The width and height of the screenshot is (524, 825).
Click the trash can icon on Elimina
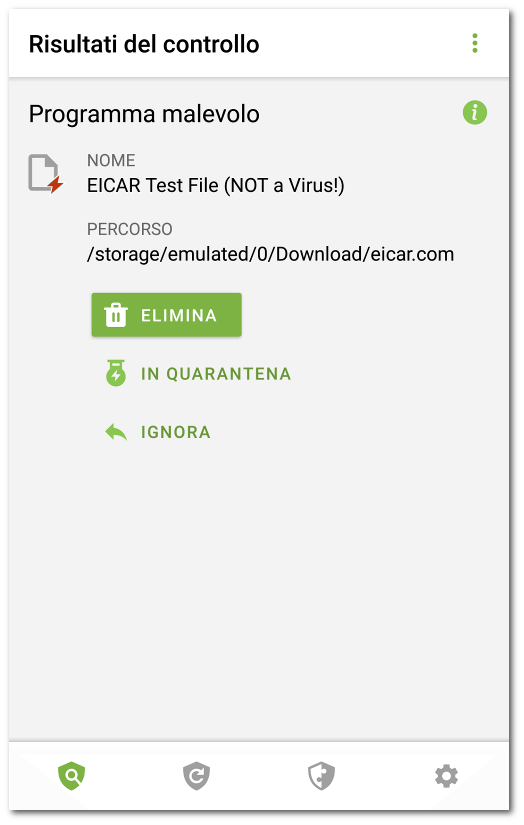116,315
